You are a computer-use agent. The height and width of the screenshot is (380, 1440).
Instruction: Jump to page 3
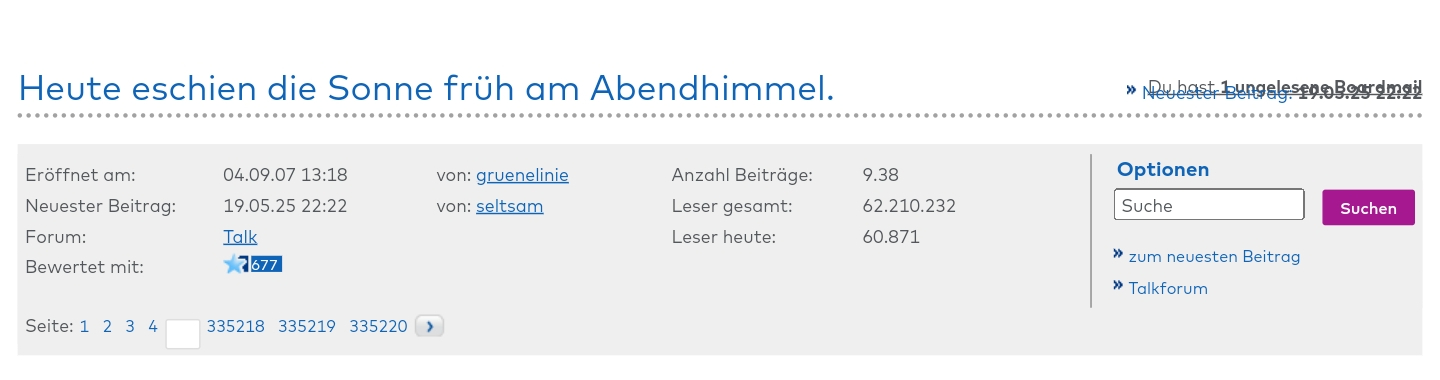click(130, 326)
